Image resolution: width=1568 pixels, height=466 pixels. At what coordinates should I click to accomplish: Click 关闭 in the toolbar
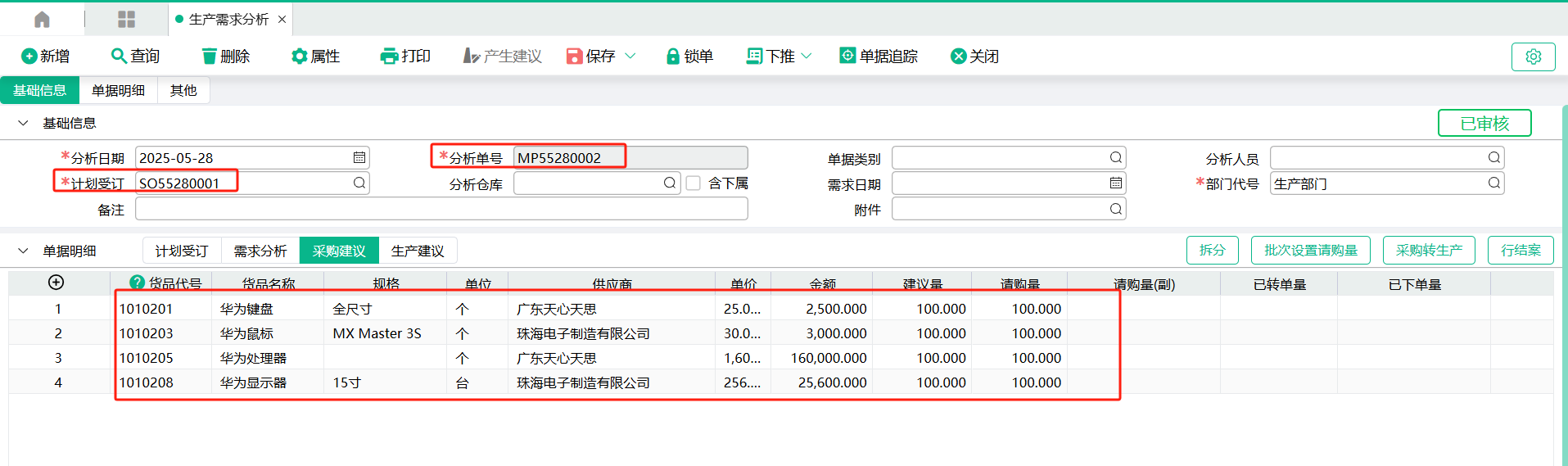(974, 56)
